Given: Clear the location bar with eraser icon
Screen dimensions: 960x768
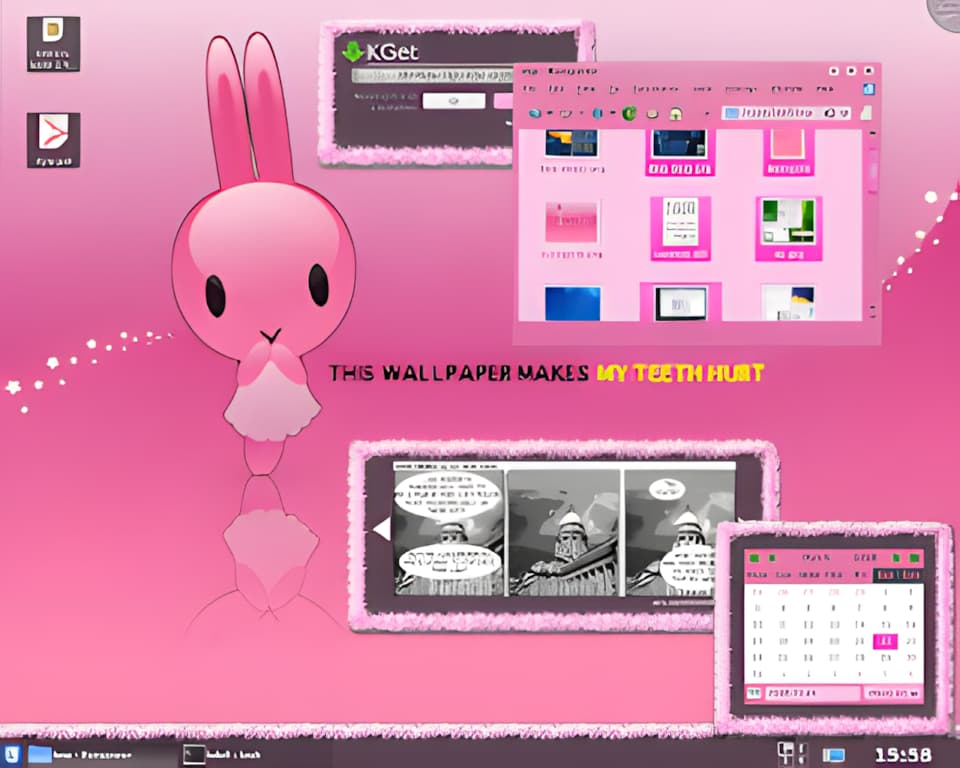Looking at the screenshot, I should (830, 113).
